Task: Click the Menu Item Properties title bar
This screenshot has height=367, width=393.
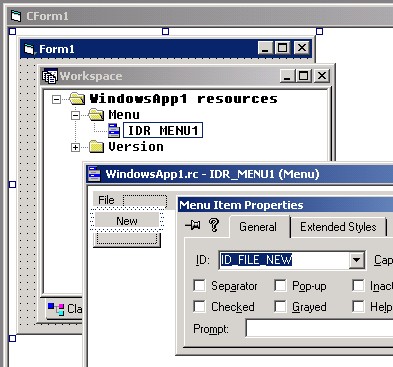Action: click(286, 204)
